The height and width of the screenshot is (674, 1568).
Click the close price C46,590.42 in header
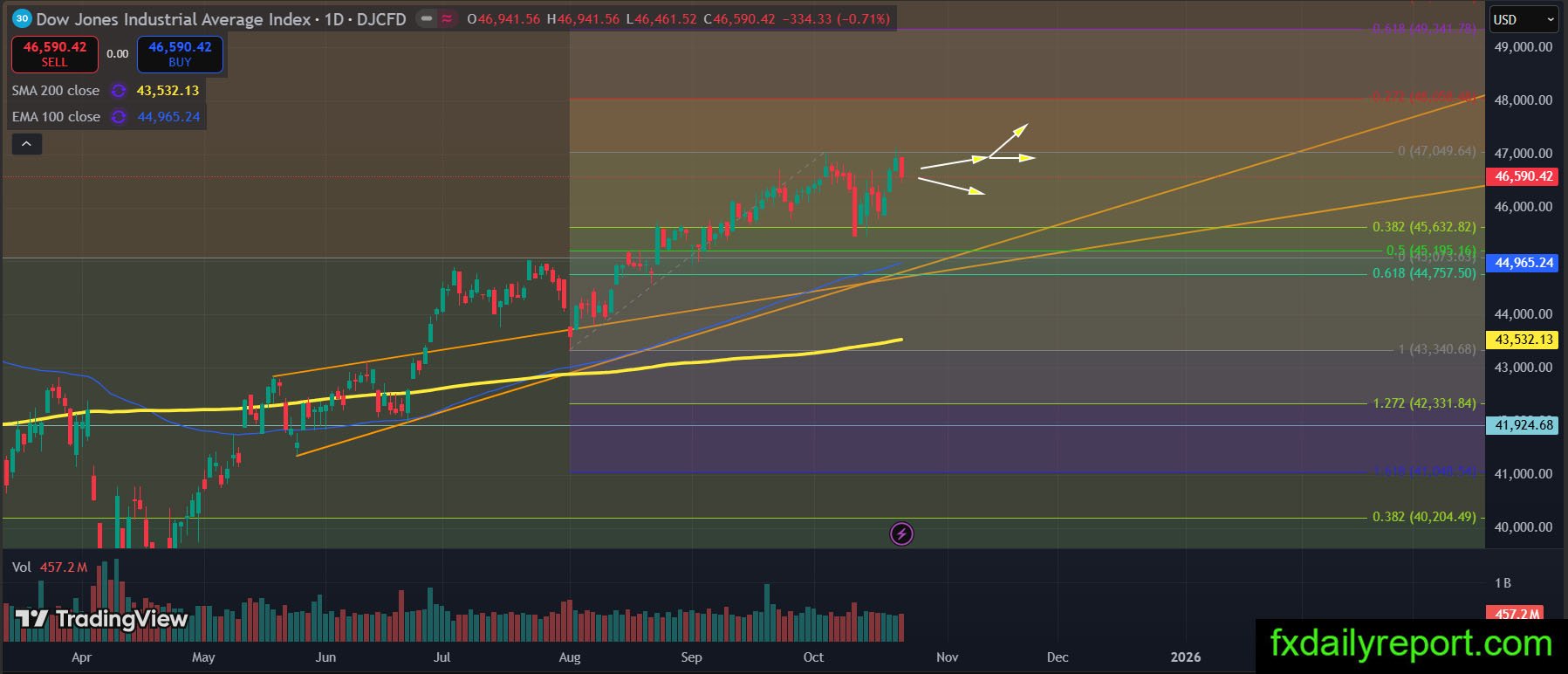tap(739, 18)
